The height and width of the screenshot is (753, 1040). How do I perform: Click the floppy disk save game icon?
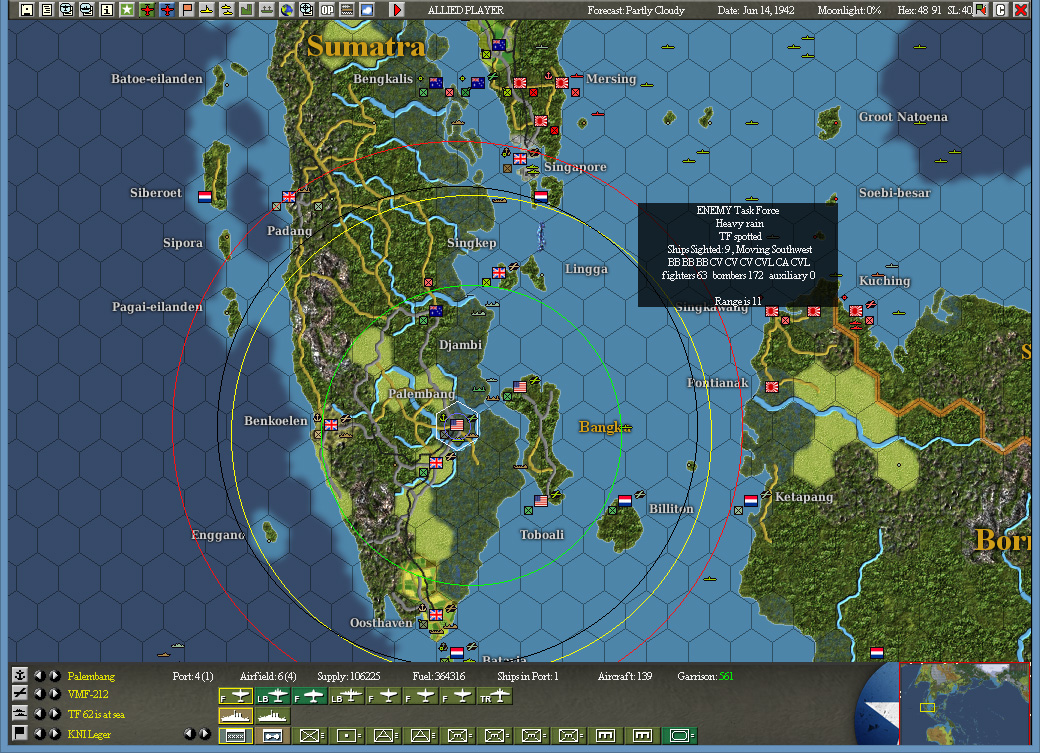27,10
